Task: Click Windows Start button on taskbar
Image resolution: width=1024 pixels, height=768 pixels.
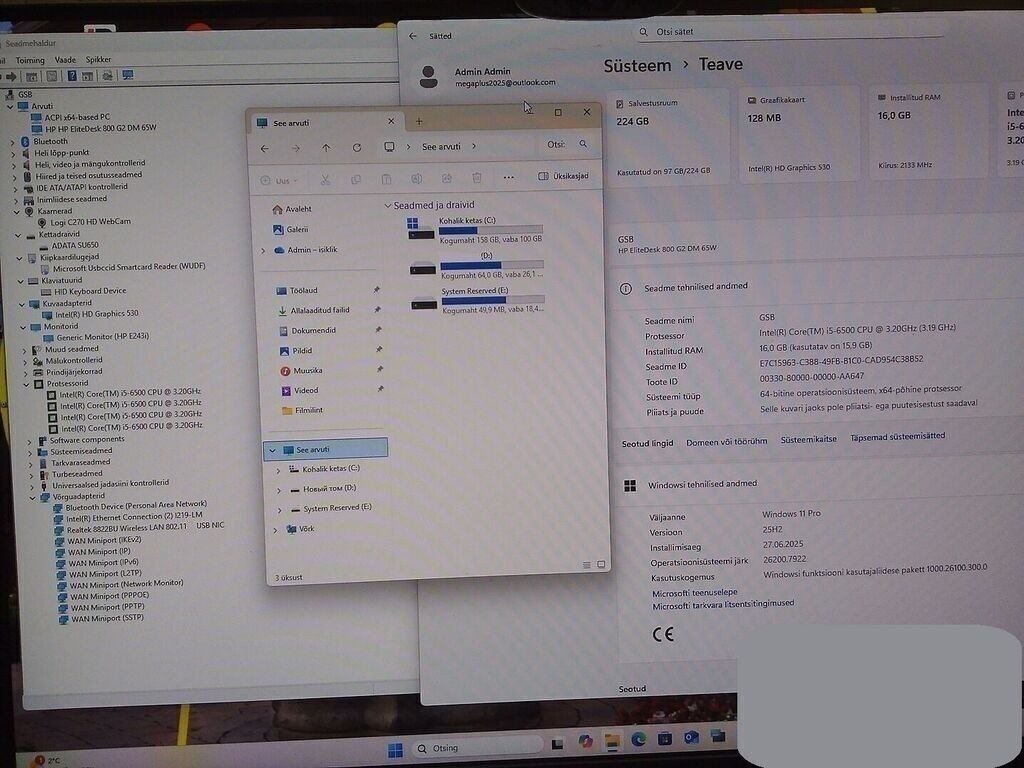Action: (395, 750)
